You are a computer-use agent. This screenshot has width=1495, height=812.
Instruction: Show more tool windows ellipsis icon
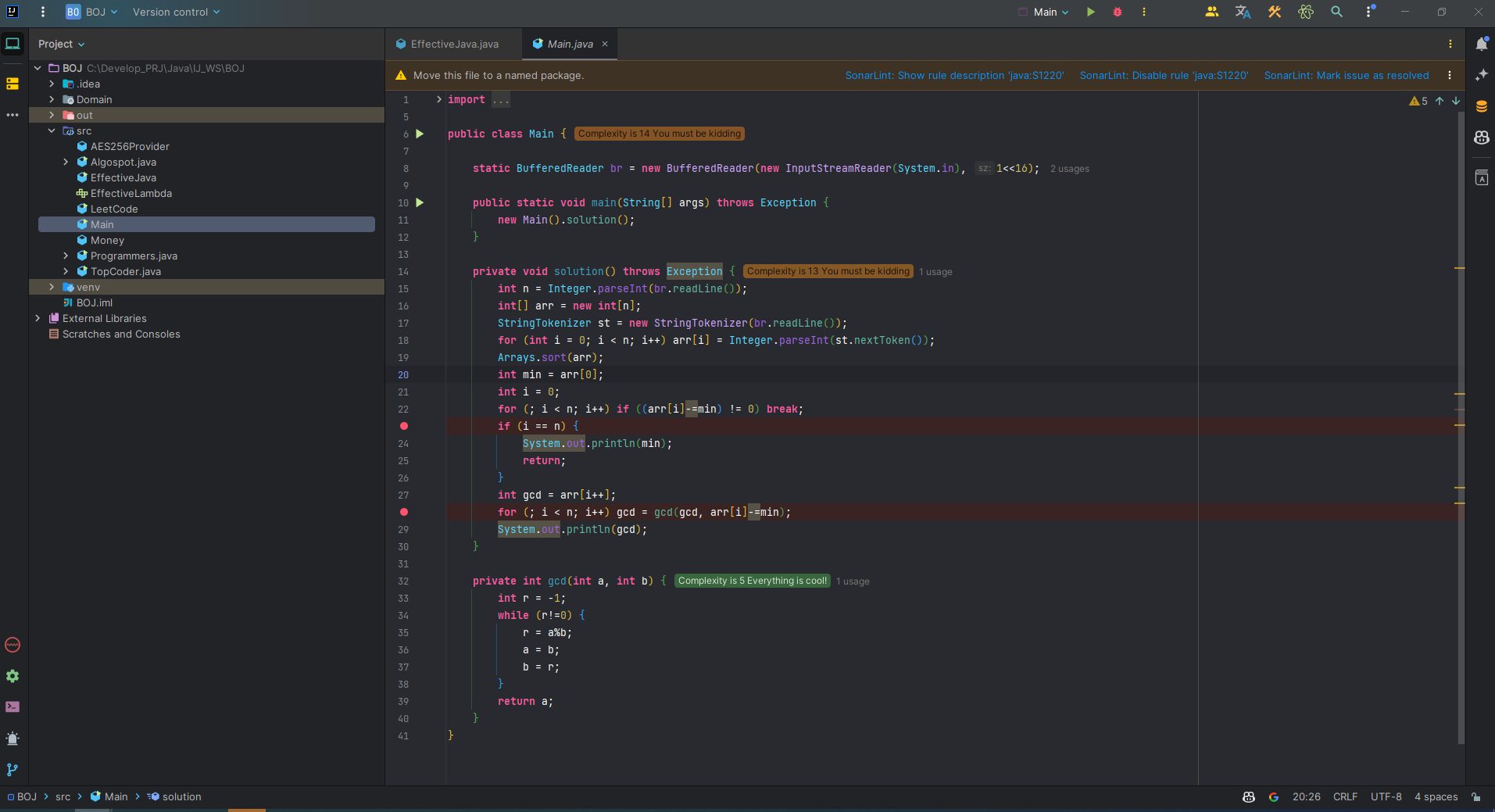point(13,115)
